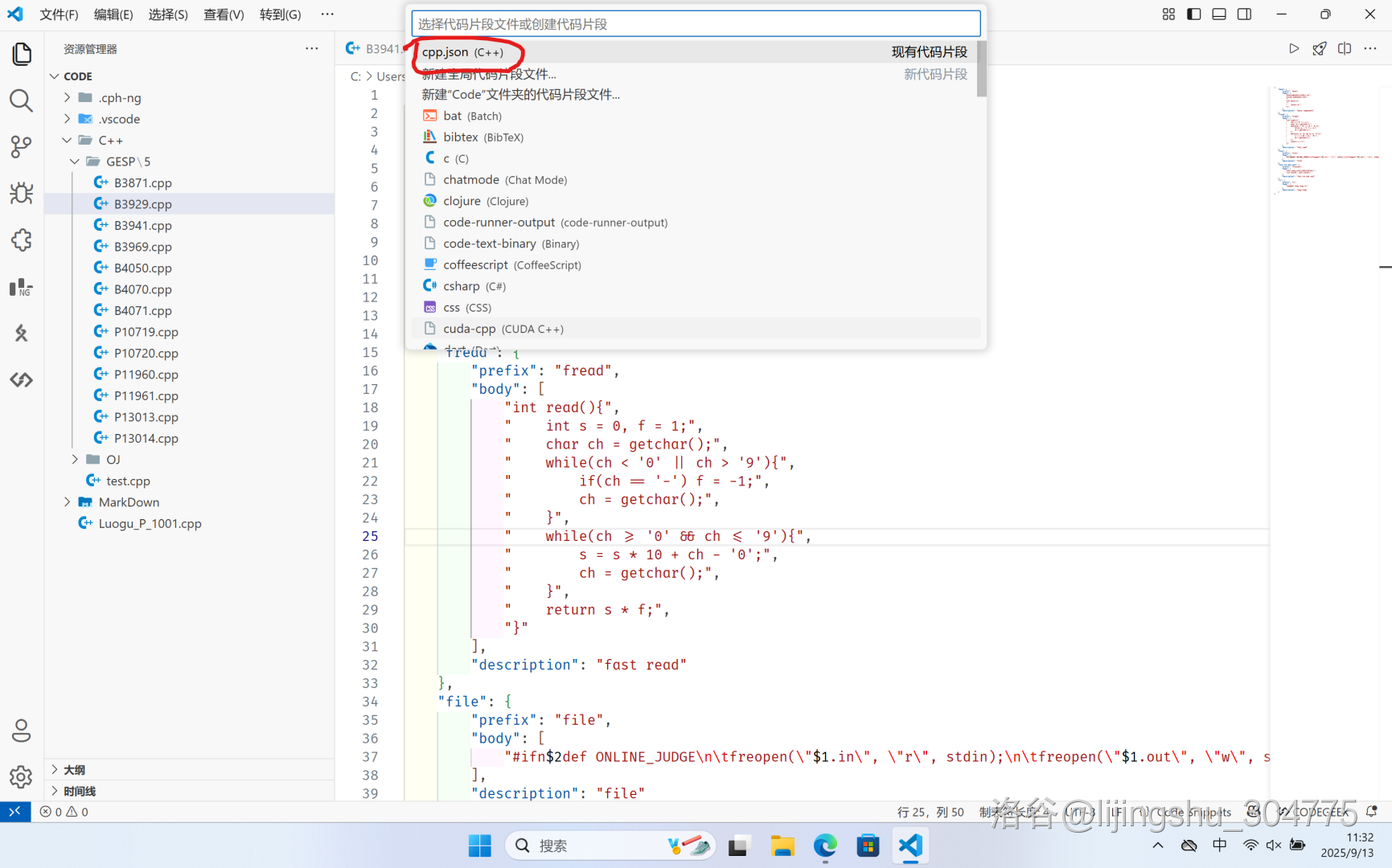This screenshot has width=1392, height=868.
Task: Expand the 大纲 outline section
Action: click(x=189, y=770)
